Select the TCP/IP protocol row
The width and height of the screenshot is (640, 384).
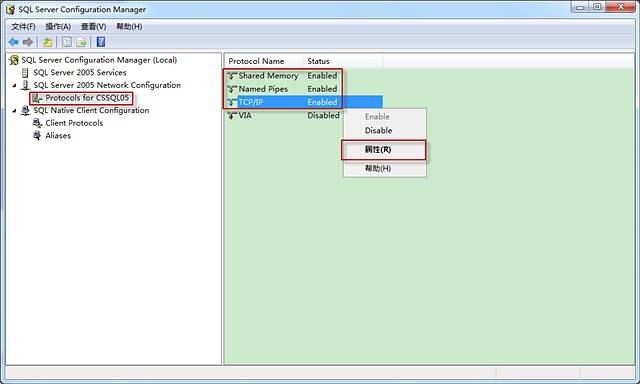tap(304, 102)
